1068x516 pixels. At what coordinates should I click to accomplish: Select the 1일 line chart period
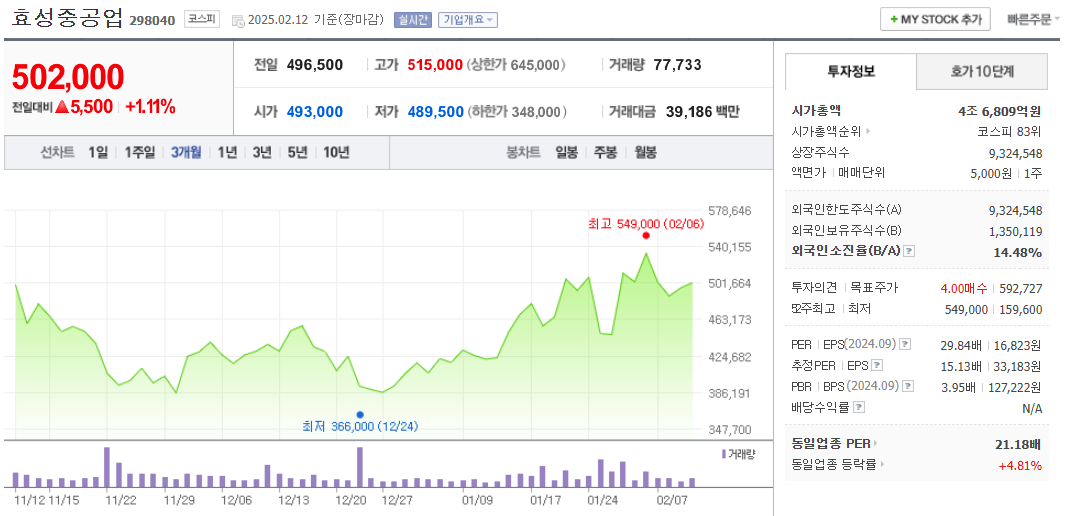click(97, 152)
